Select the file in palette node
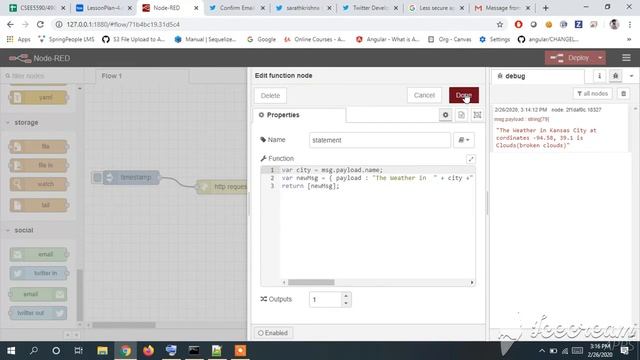640x360 pixels. tap(39, 165)
